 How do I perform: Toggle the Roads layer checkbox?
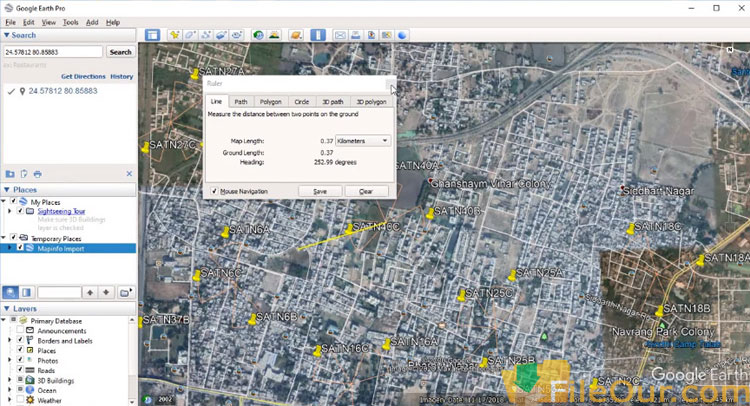click(20, 370)
